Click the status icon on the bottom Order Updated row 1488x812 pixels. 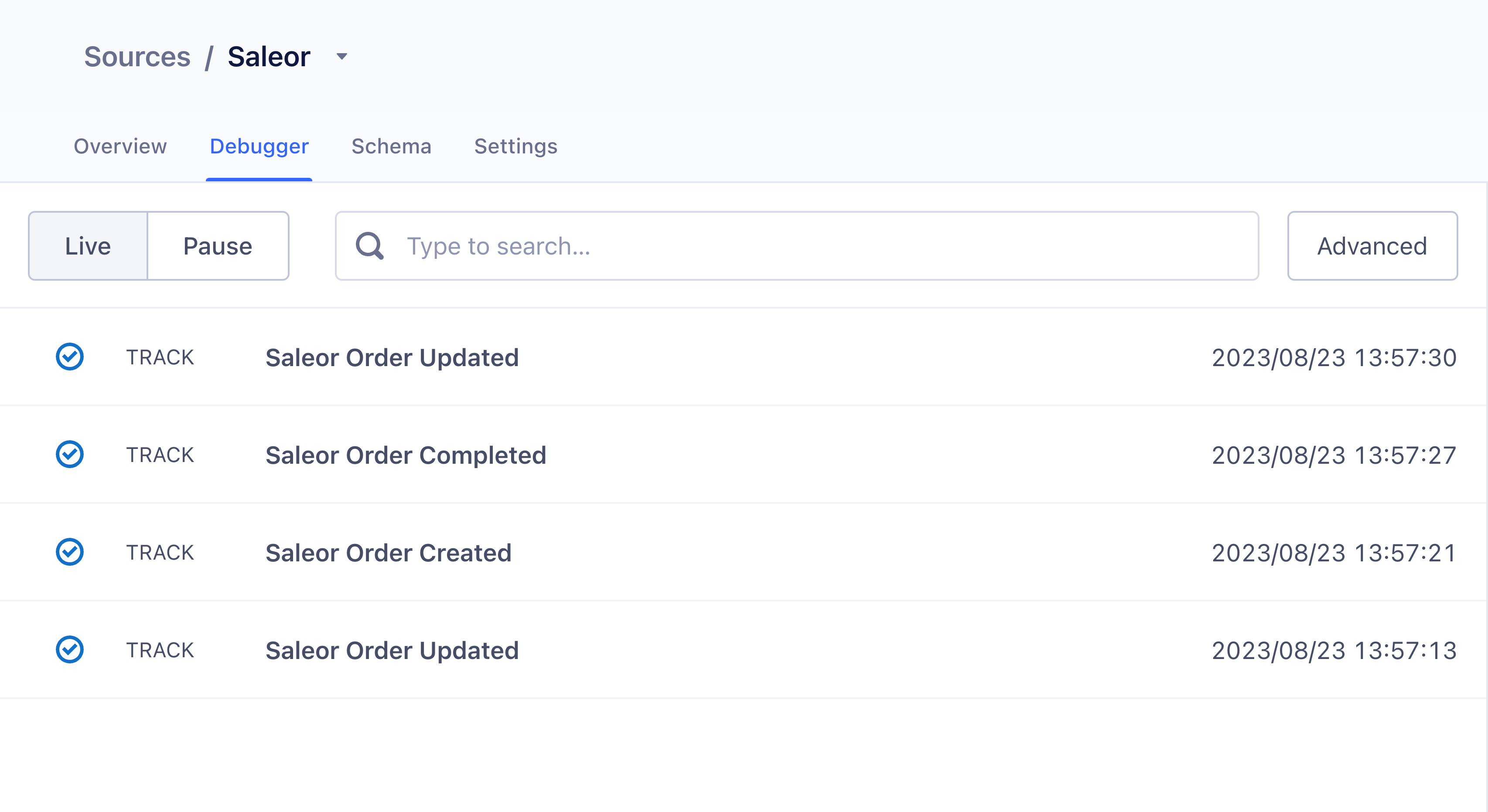click(x=69, y=649)
